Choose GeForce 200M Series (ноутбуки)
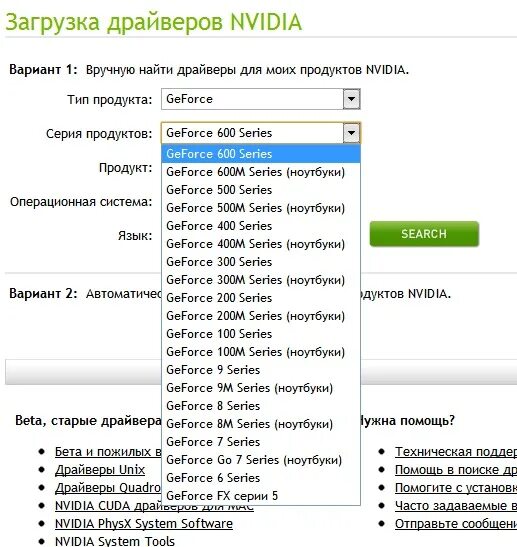Image resolution: width=517 pixels, height=547 pixels. tap(261, 316)
